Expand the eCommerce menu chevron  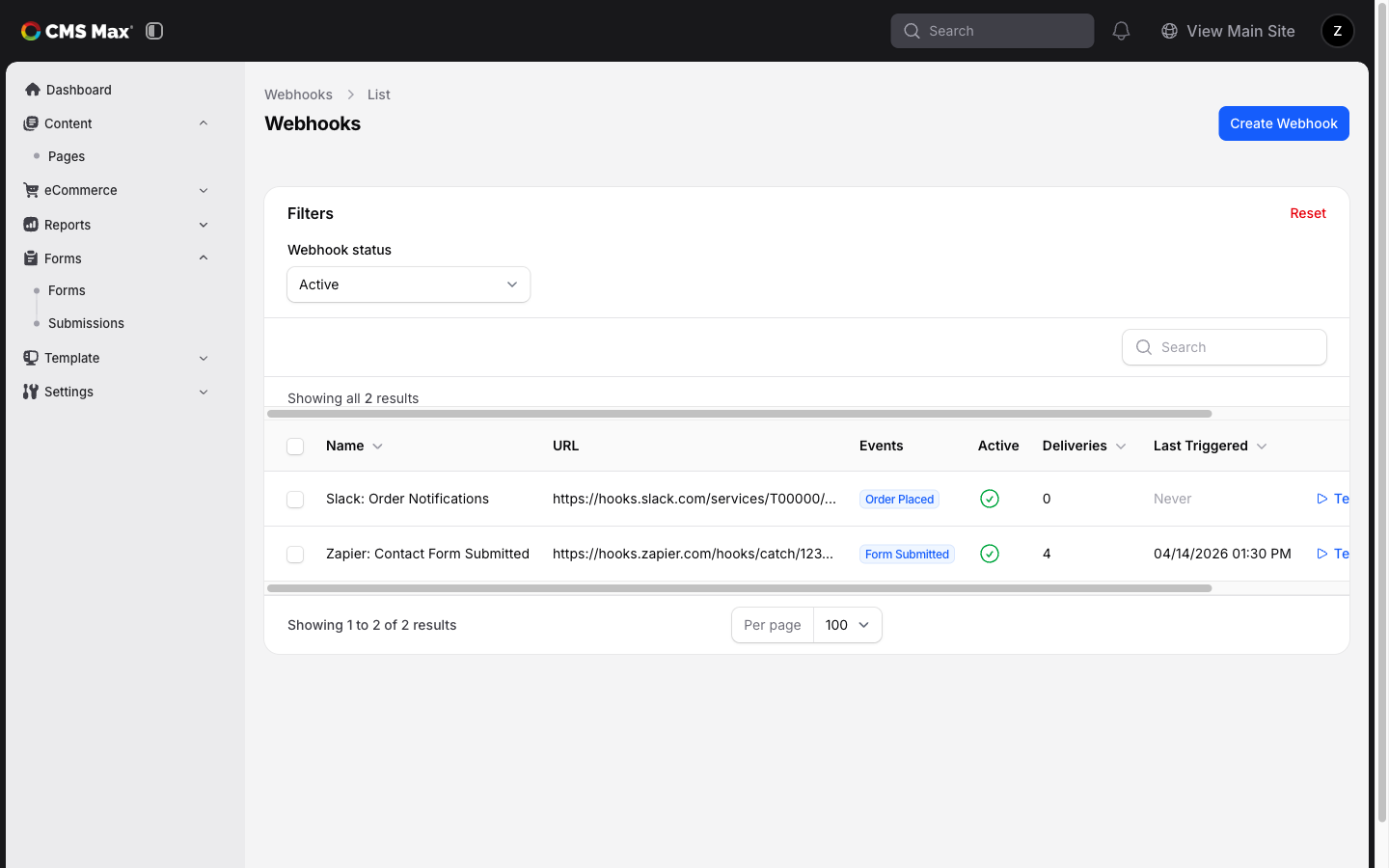(x=204, y=190)
